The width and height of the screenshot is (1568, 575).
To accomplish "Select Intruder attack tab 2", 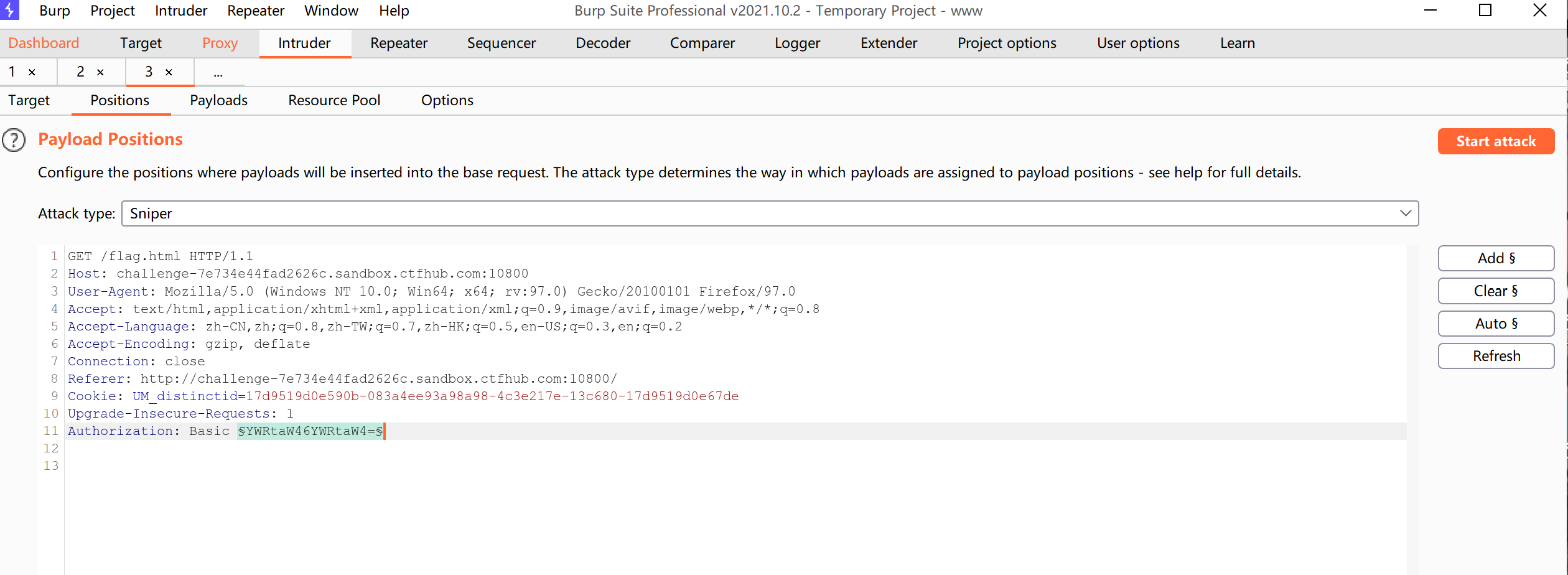I will pyautogui.click(x=81, y=72).
